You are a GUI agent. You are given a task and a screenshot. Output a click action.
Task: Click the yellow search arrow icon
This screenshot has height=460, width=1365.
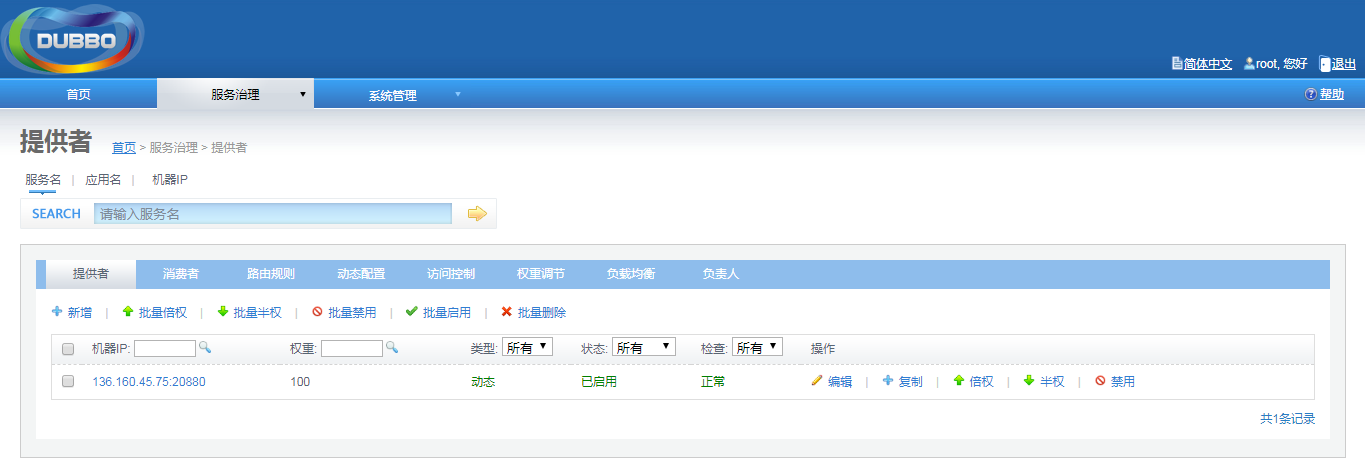[x=477, y=213]
